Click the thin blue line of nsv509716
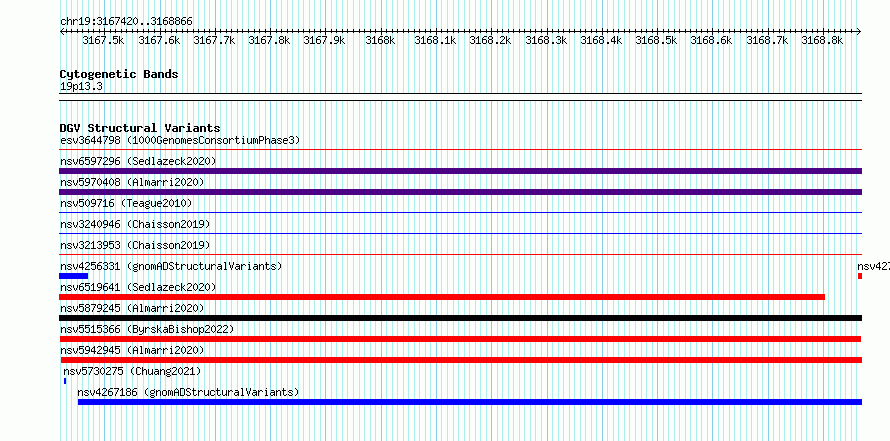Image resolution: width=890 pixels, height=441 pixels. (x=461, y=213)
